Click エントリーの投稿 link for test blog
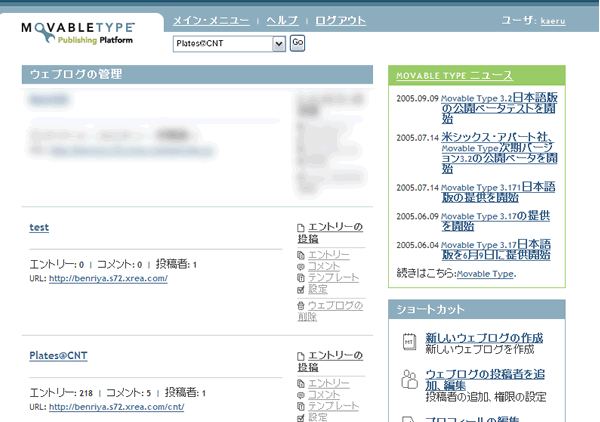This screenshot has width=600, height=422. click(x=331, y=233)
